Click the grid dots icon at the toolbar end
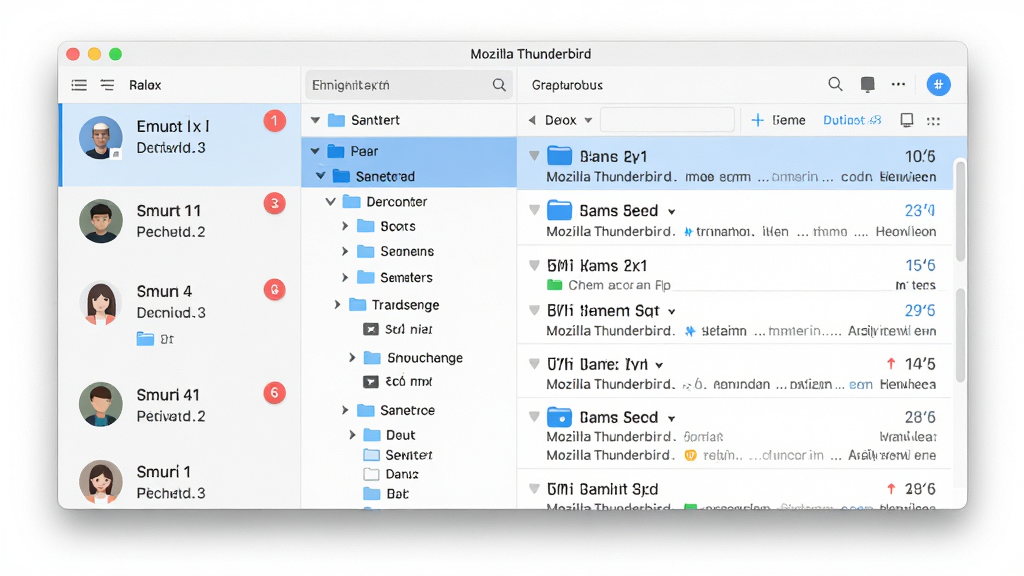 (934, 121)
